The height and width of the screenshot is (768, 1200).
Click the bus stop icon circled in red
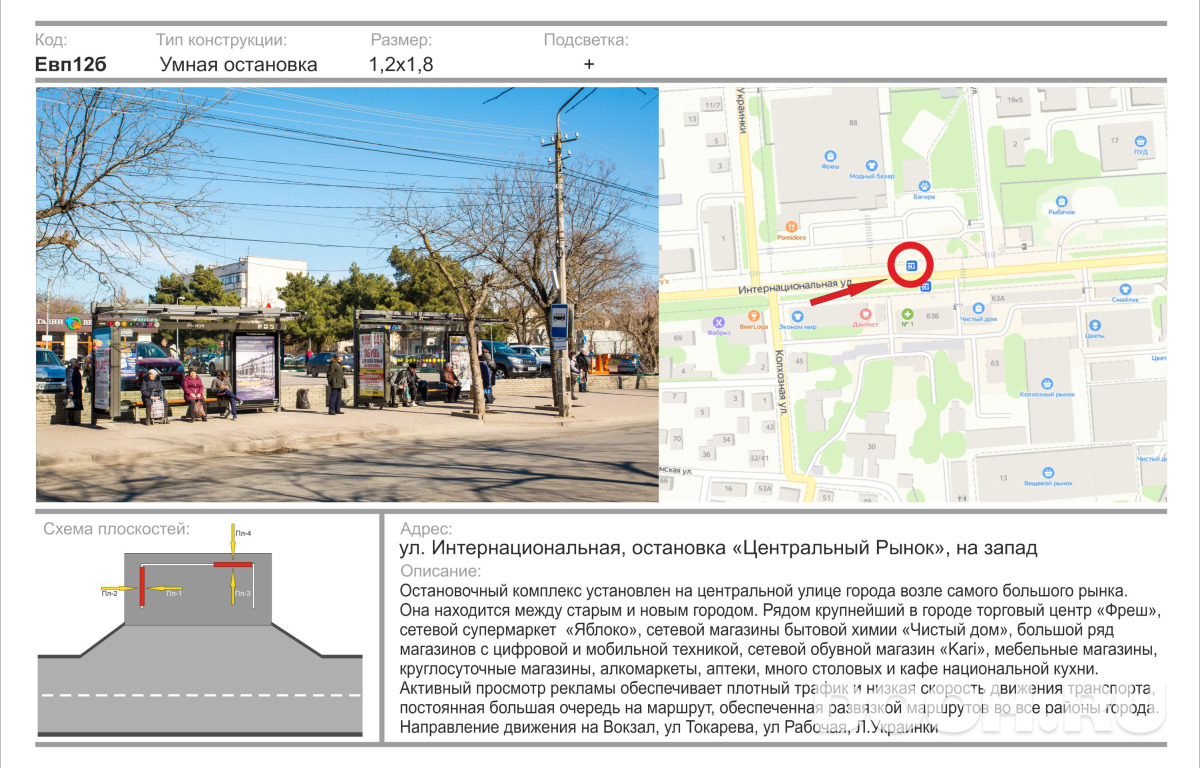[911, 266]
